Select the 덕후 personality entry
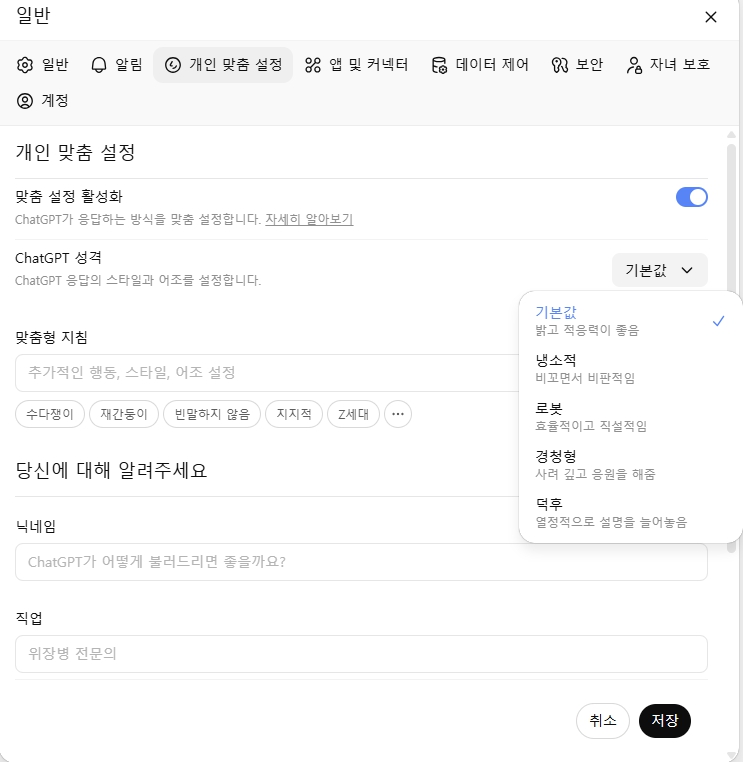 point(610,512)
